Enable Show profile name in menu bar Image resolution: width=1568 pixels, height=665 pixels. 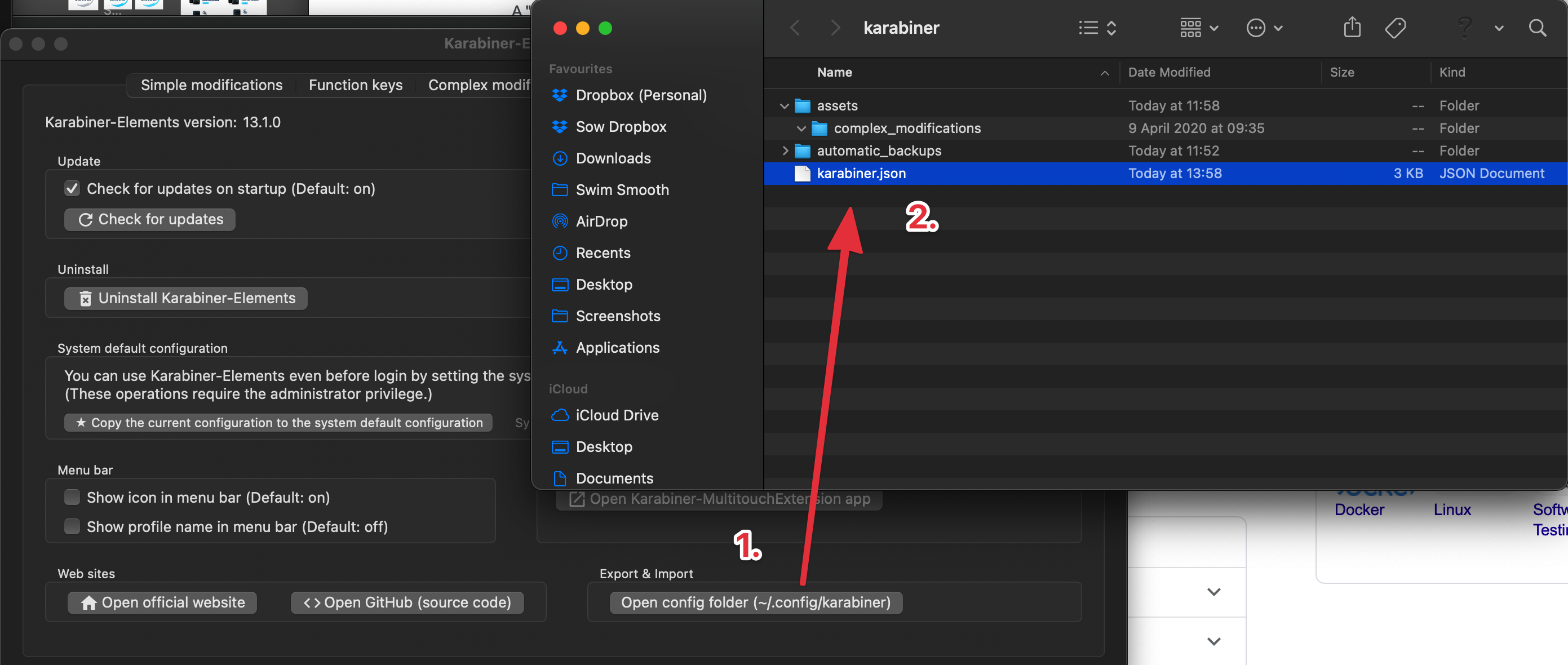coord(72,527)
